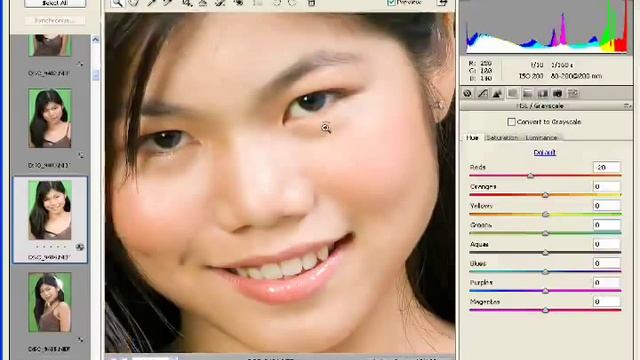The image size is (640, 360).
Task: Select the highlighted third filmstrip thumbnail
Action: tap(50, 210)
